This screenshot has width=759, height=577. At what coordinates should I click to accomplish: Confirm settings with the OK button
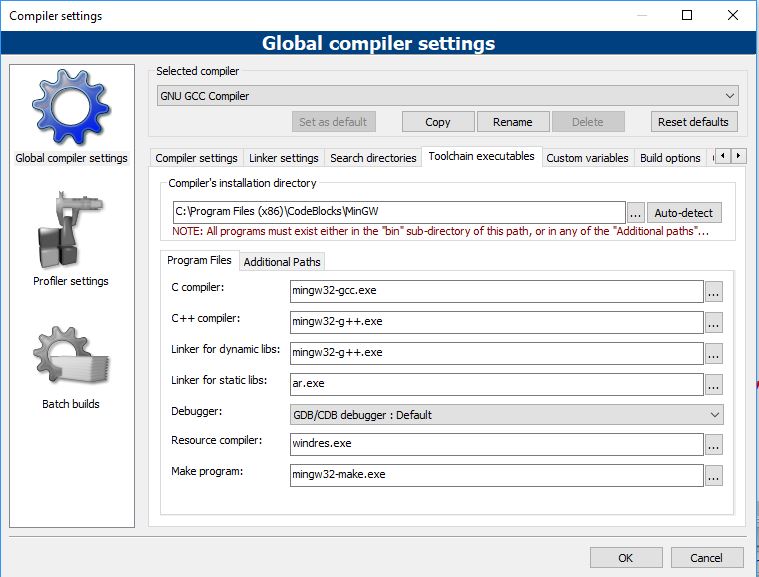pos(625,558)
